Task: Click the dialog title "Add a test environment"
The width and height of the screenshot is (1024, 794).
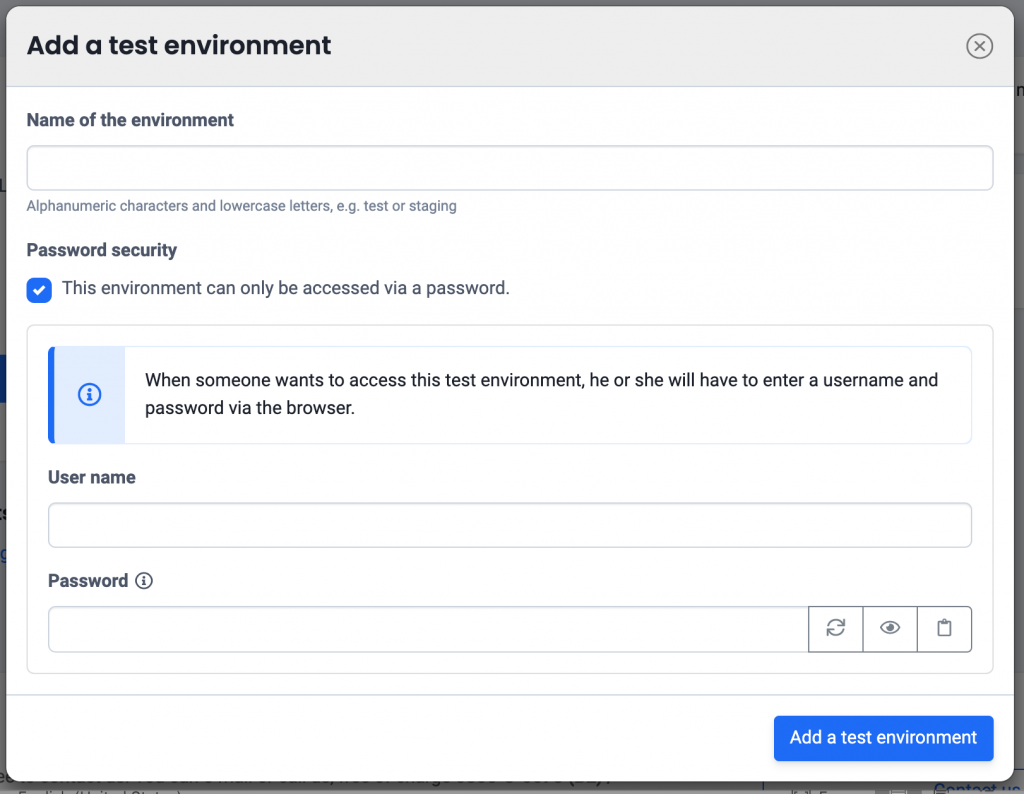Action: coord(179,45)
